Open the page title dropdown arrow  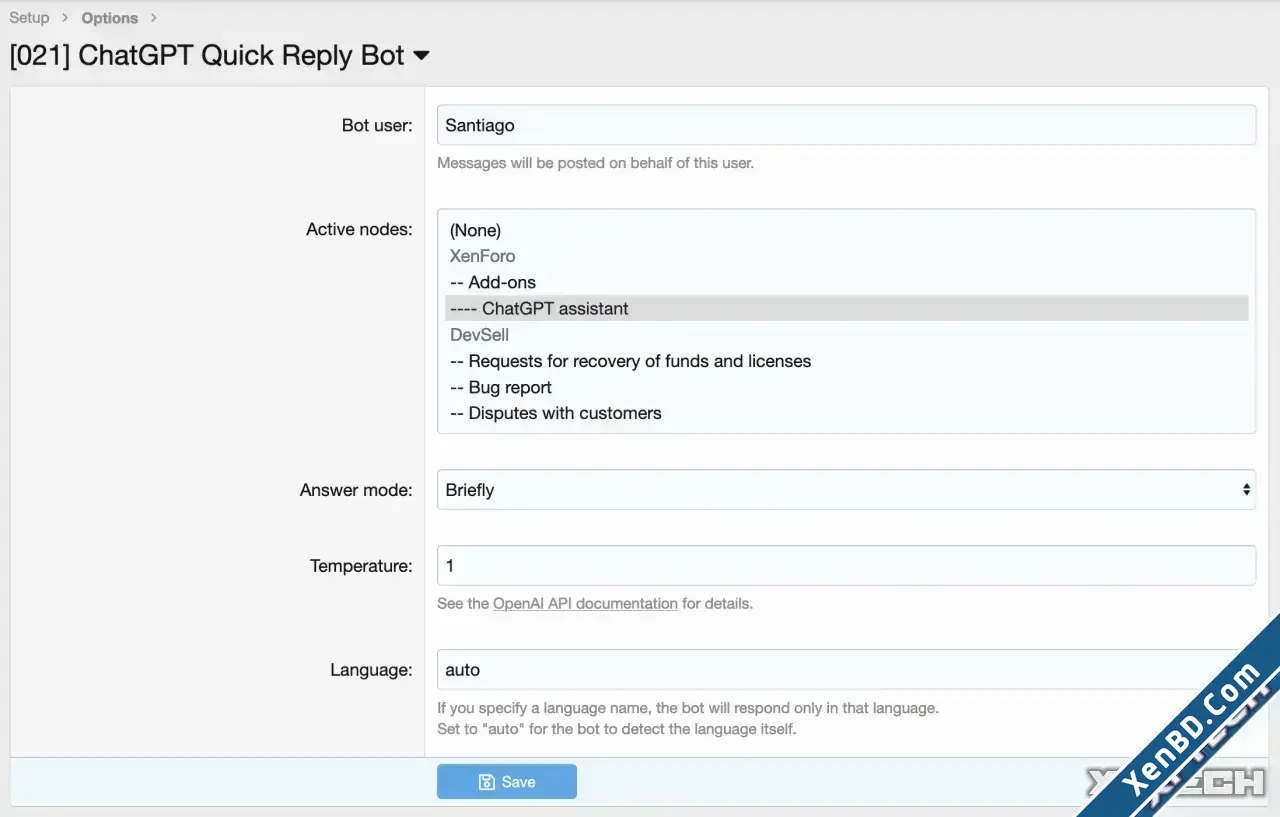[x=421, y=56]
